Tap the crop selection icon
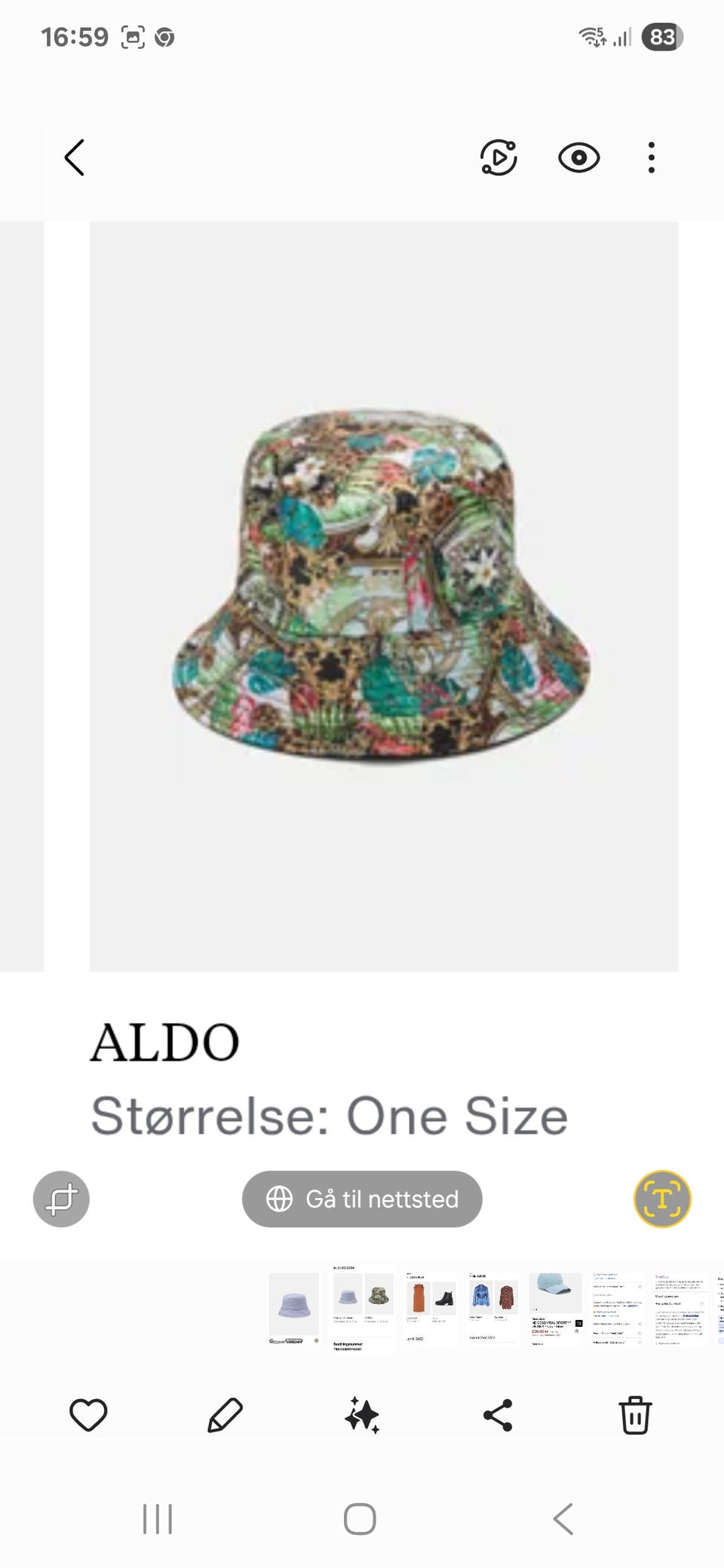This screenshot has width=724, height=1568. click(61, 1199)
